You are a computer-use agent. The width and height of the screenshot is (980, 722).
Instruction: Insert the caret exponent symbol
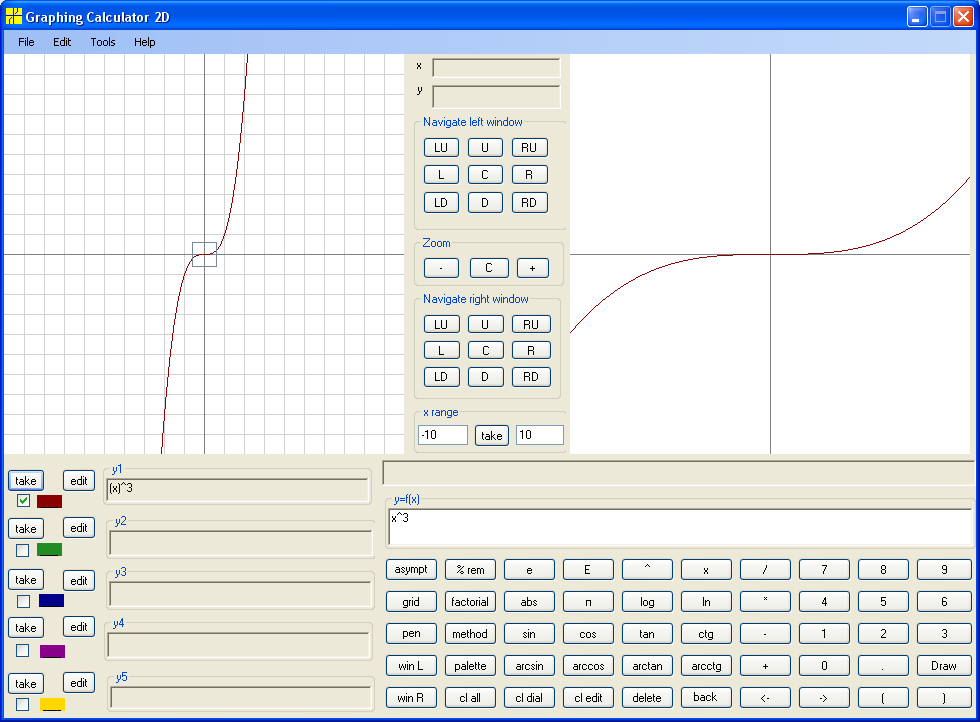[x=647, y=569]
